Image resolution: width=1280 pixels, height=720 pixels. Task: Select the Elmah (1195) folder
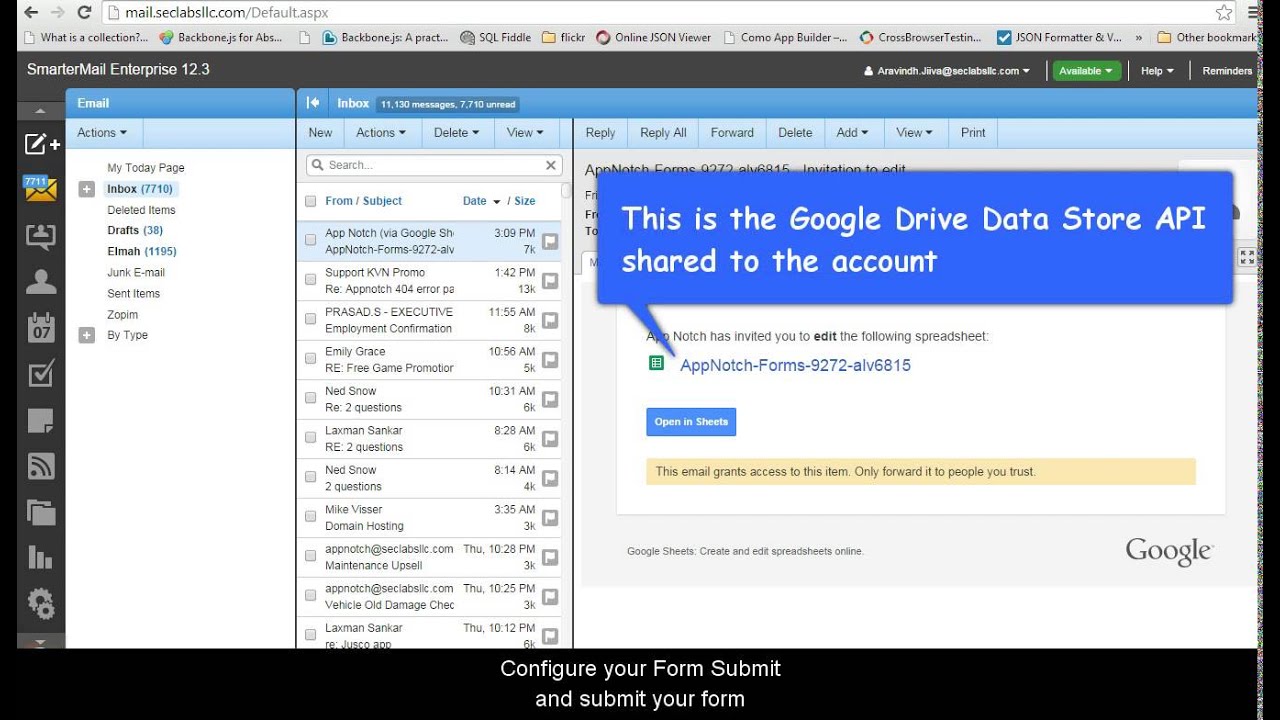142,252
